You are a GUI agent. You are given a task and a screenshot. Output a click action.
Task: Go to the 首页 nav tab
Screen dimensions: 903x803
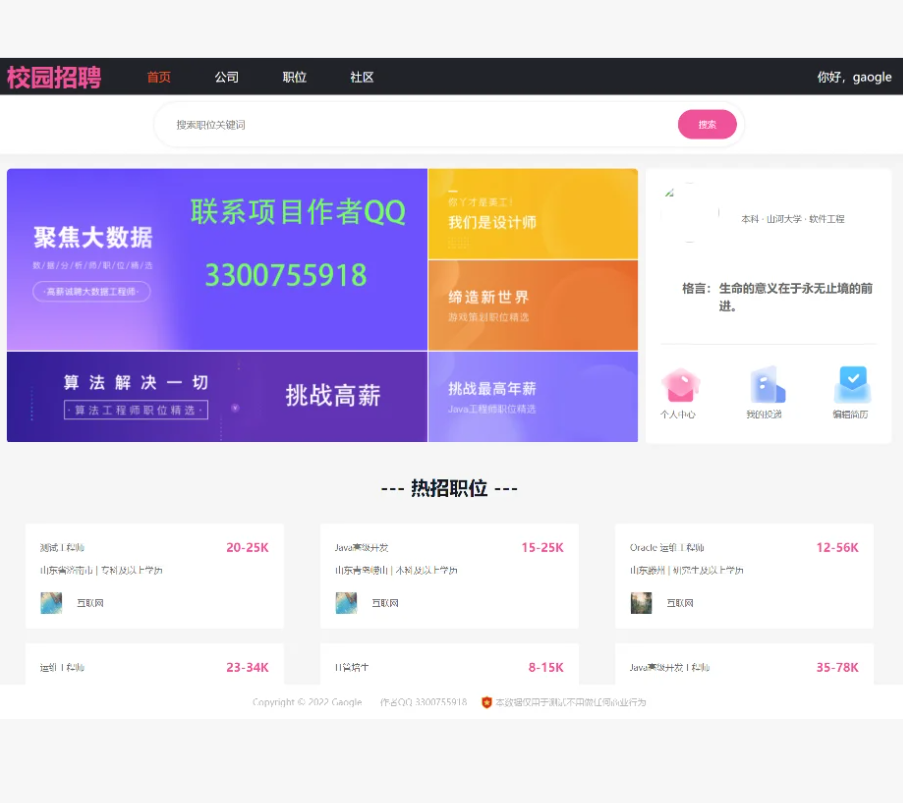pos(159,77)
